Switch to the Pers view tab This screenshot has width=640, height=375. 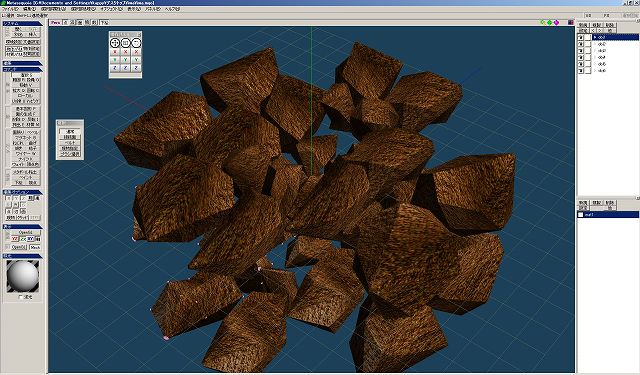coord(56,22)
